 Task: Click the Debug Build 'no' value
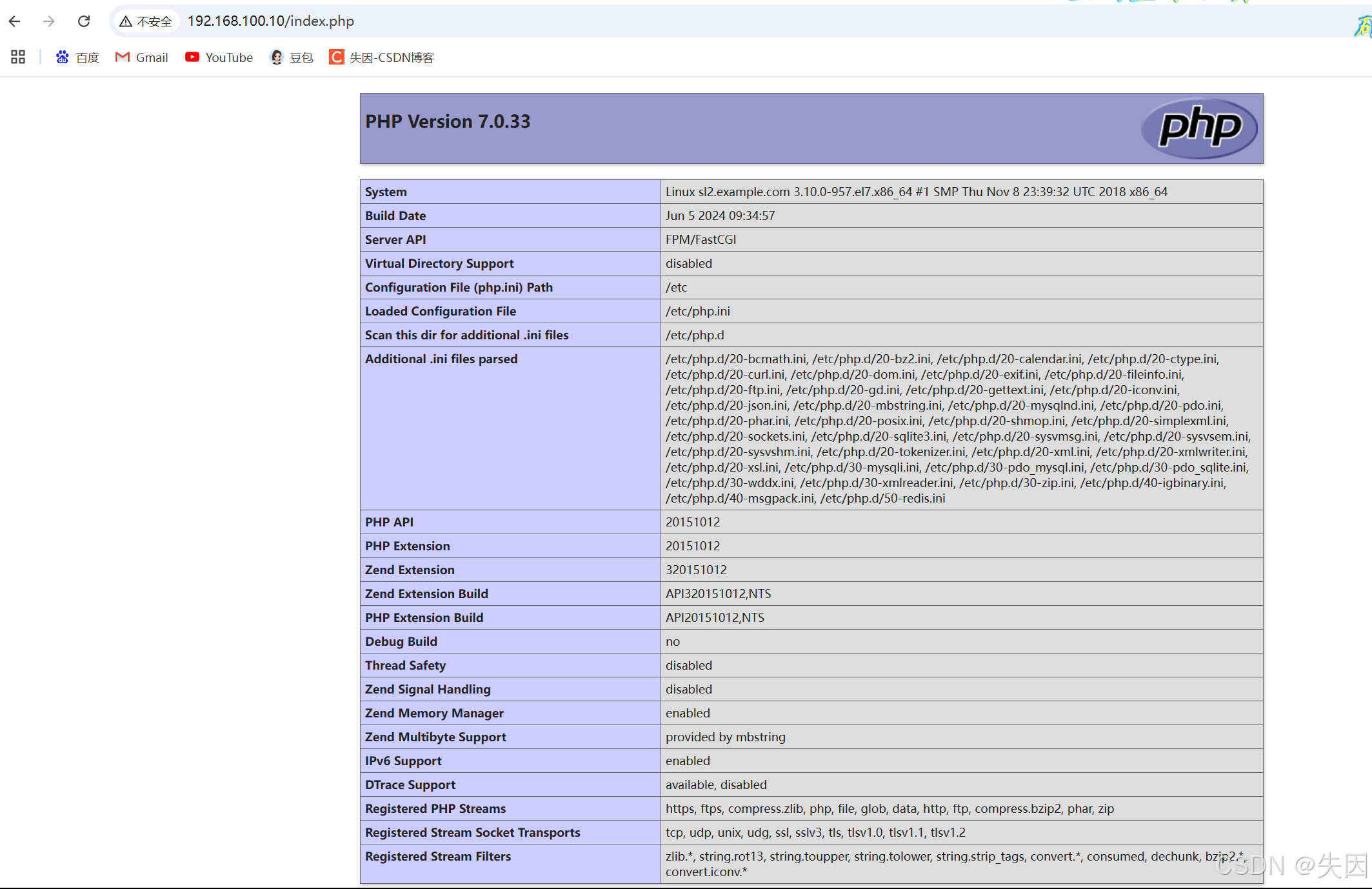673,641
